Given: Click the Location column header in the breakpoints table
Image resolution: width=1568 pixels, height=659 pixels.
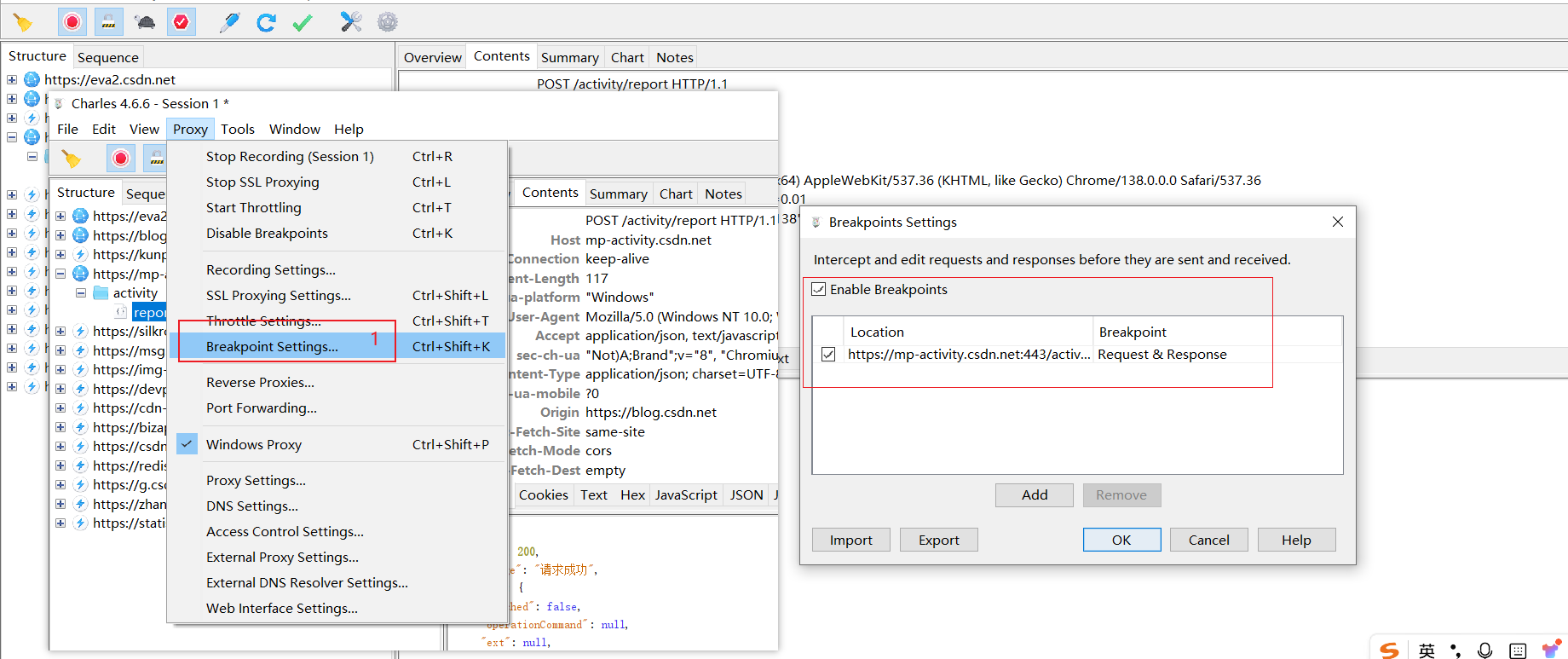Looking at the screenshot, I should tap(968, 332).
